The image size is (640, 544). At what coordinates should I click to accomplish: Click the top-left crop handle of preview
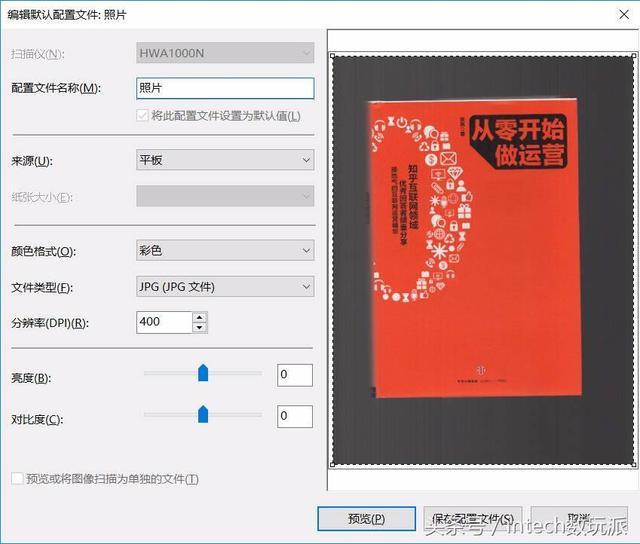[x=332, y=56]
